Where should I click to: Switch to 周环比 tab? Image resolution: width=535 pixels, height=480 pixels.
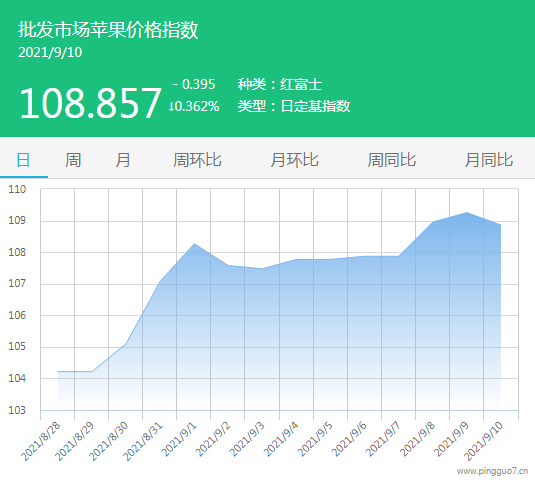[197, 160]
